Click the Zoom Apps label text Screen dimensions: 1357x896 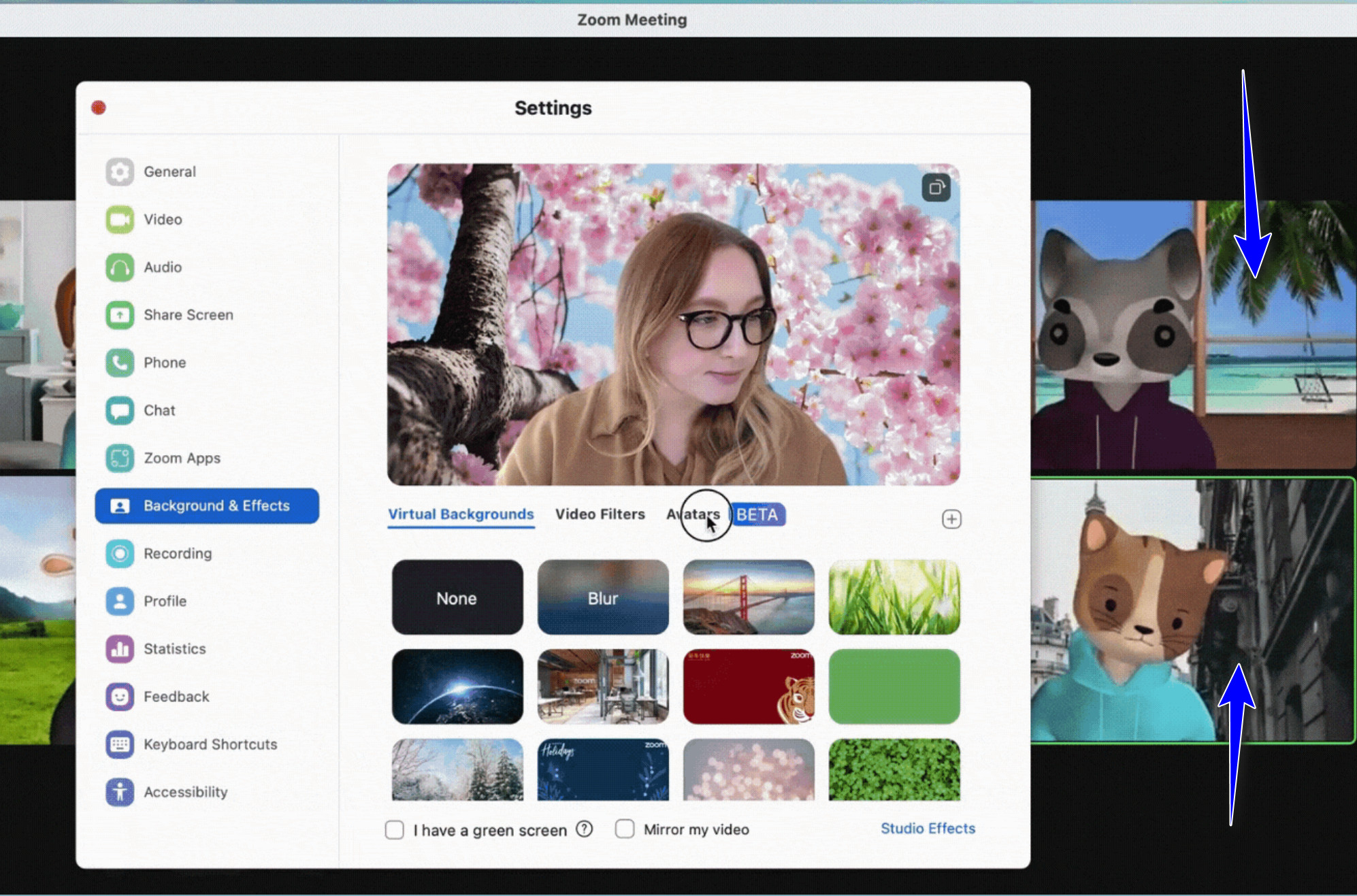(x=182, y=459)
